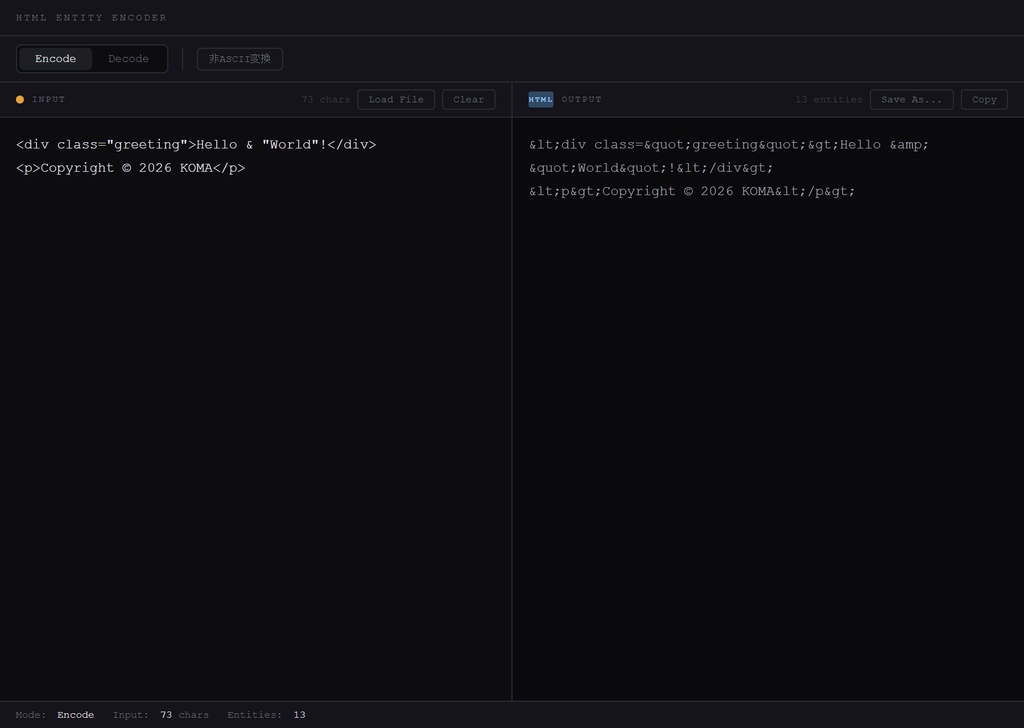The height and width of the screenshot is (728, 1024).
Task: Click the HTML ENTITY ENCODER title
Action: pos(91,18)
